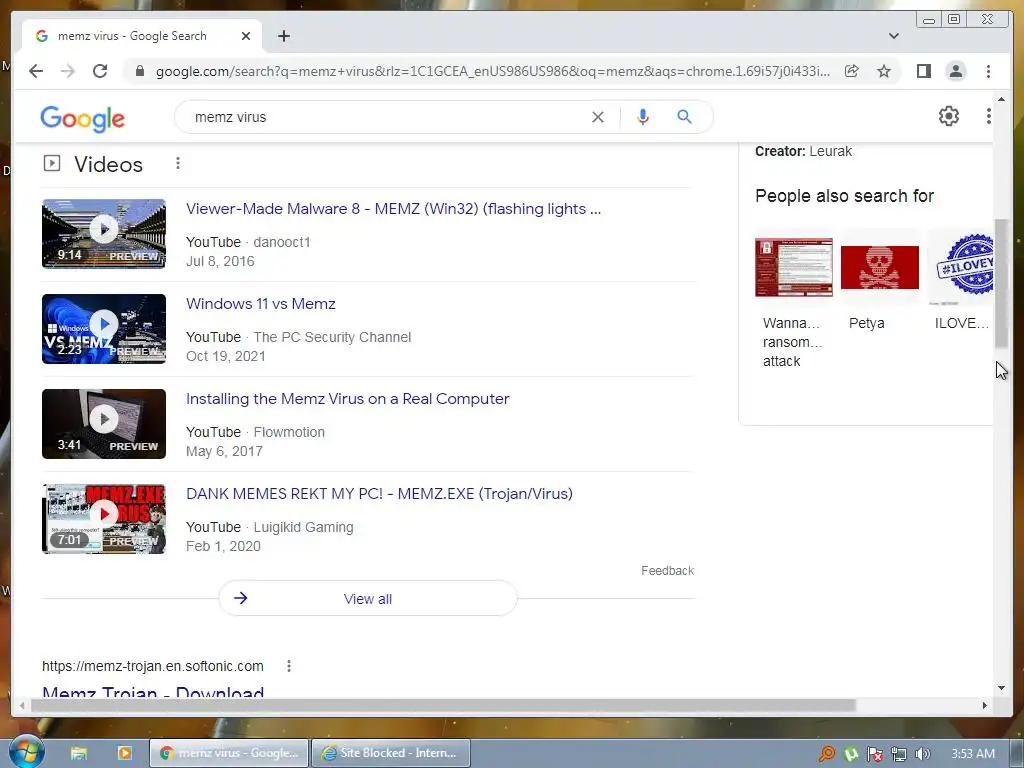This screenshot has width=1024, height=768.
Task: Click into the memz virus search field
Action: pyautogui.click(x=385, y=117)
